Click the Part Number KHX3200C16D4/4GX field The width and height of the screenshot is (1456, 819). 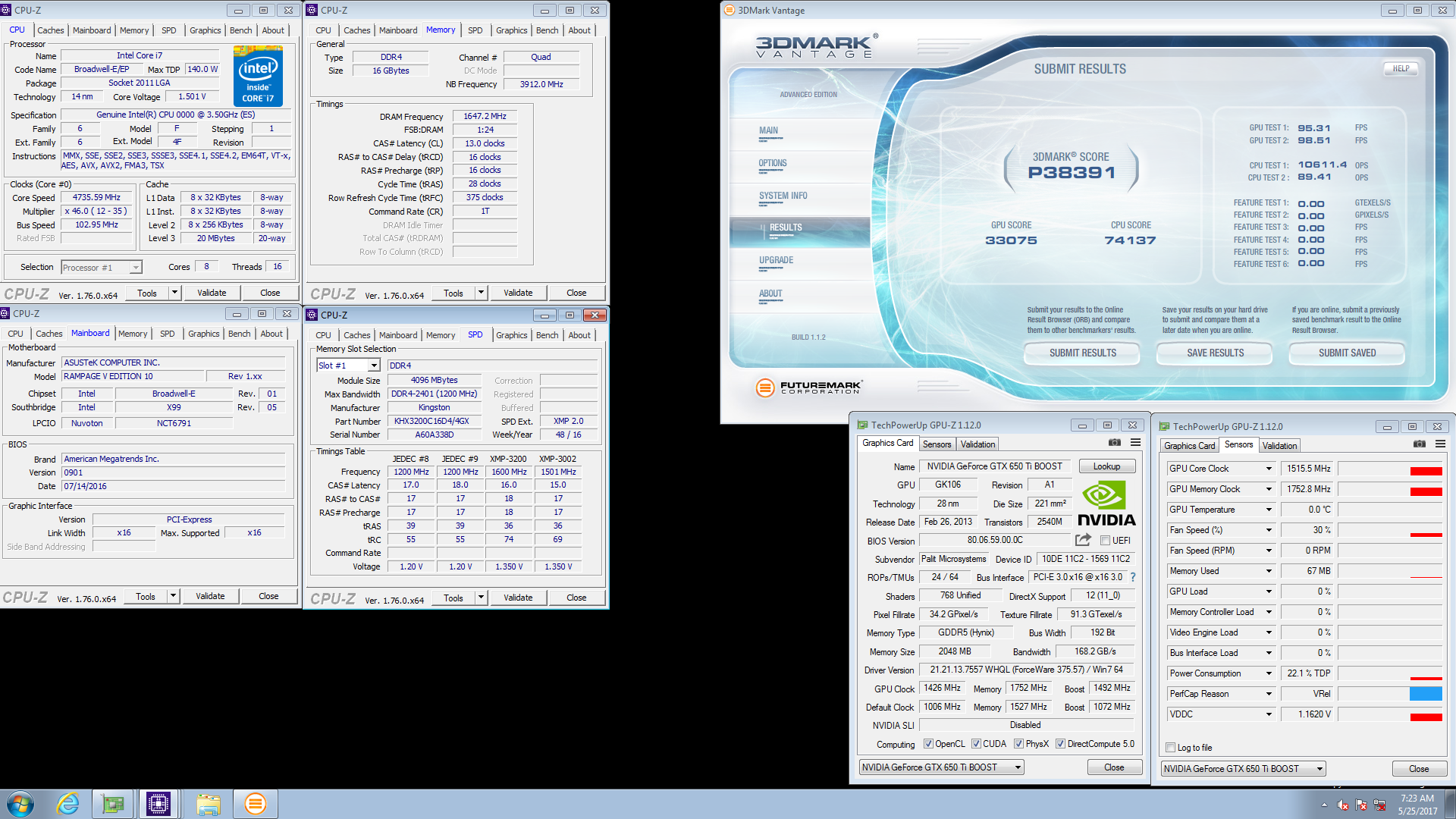coord(434,421)
